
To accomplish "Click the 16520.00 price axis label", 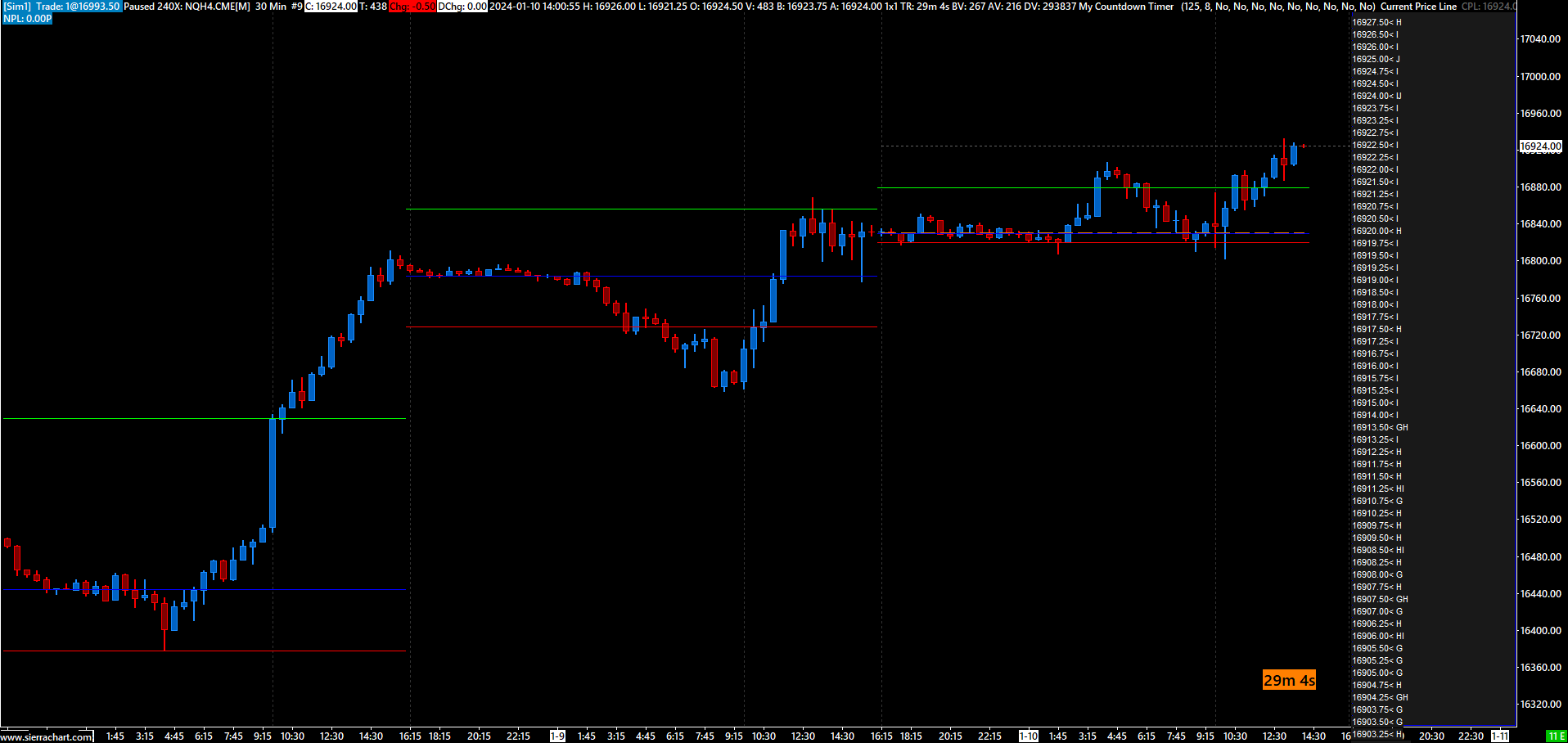I will 1540,520.
